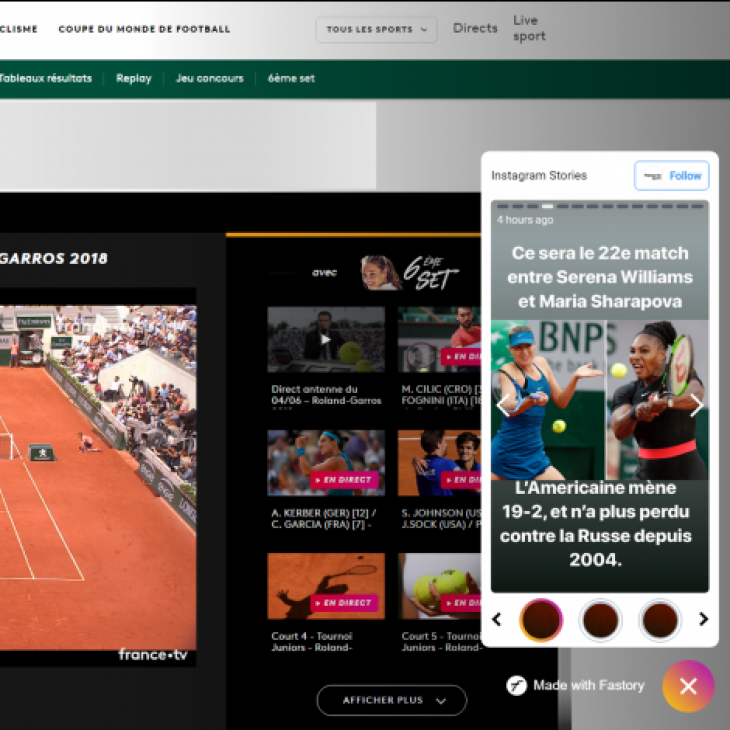Click the Serena Williams story image
Image resolution: width=730 pixels, height=730 pixels.
[600, 399]
